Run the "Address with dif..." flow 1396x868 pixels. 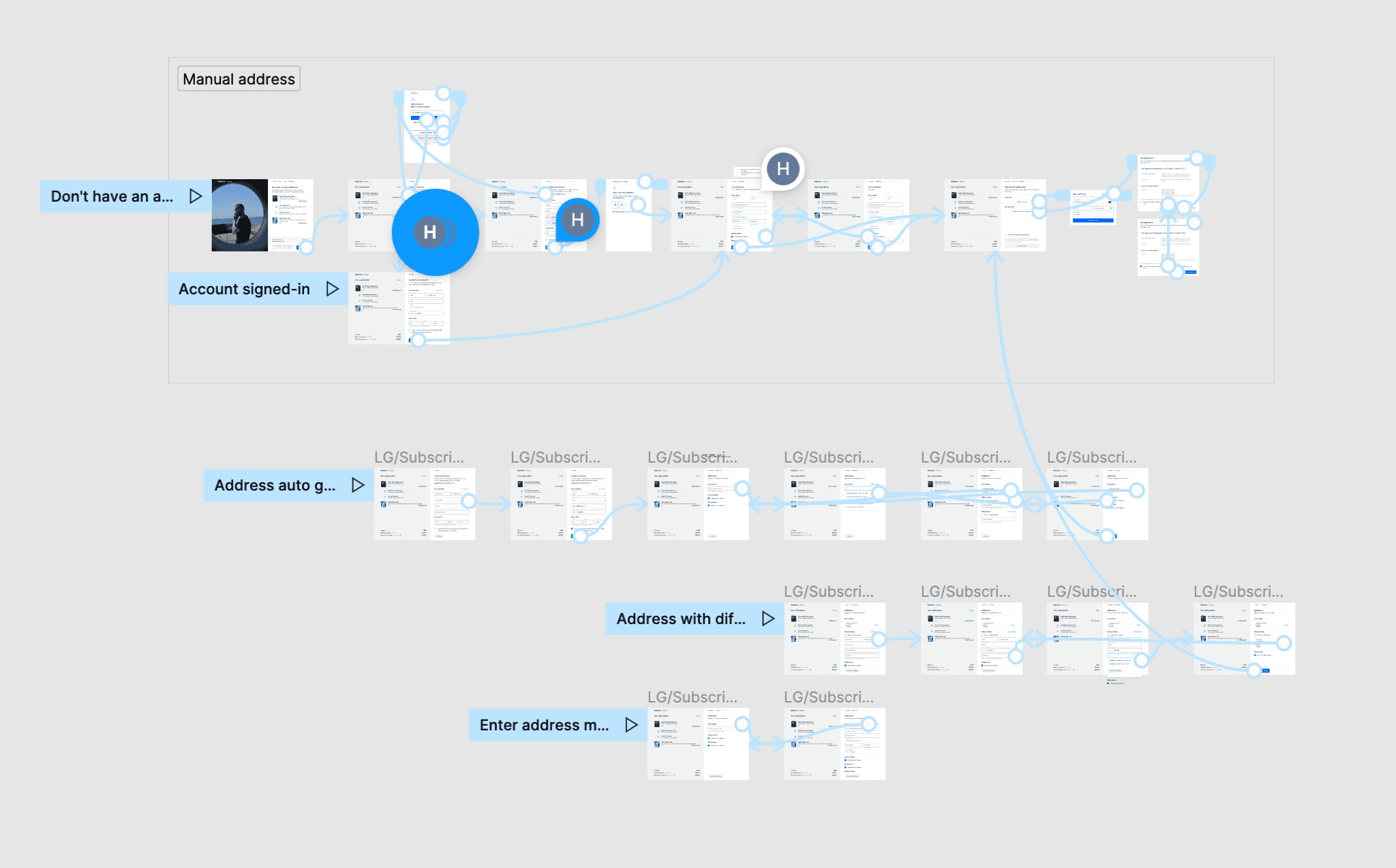tap(768, 619)
